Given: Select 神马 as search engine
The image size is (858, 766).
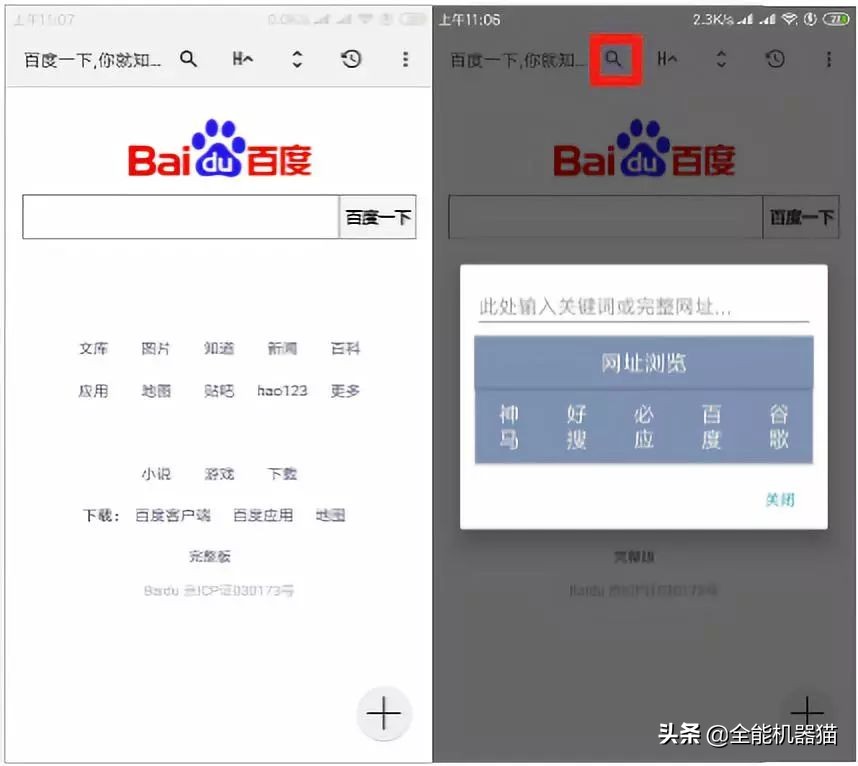Looking at the screenshot, I should pyautogui.click(x=508, y=424).
